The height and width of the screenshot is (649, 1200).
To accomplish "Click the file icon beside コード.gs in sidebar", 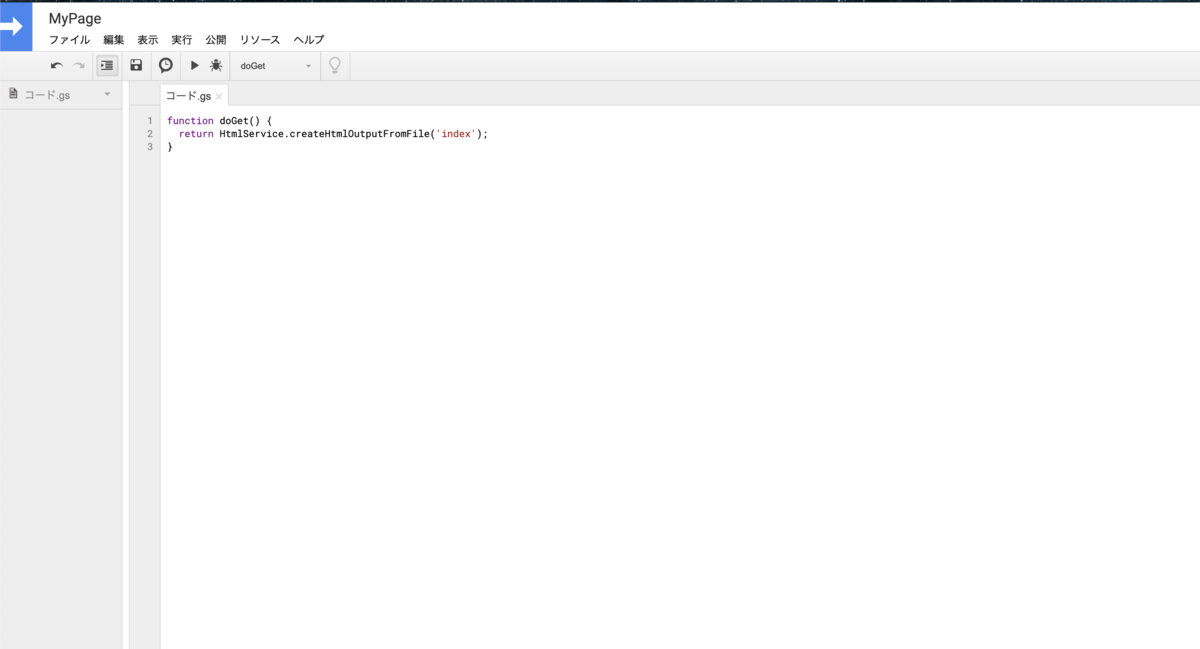I will click(13, 94).
